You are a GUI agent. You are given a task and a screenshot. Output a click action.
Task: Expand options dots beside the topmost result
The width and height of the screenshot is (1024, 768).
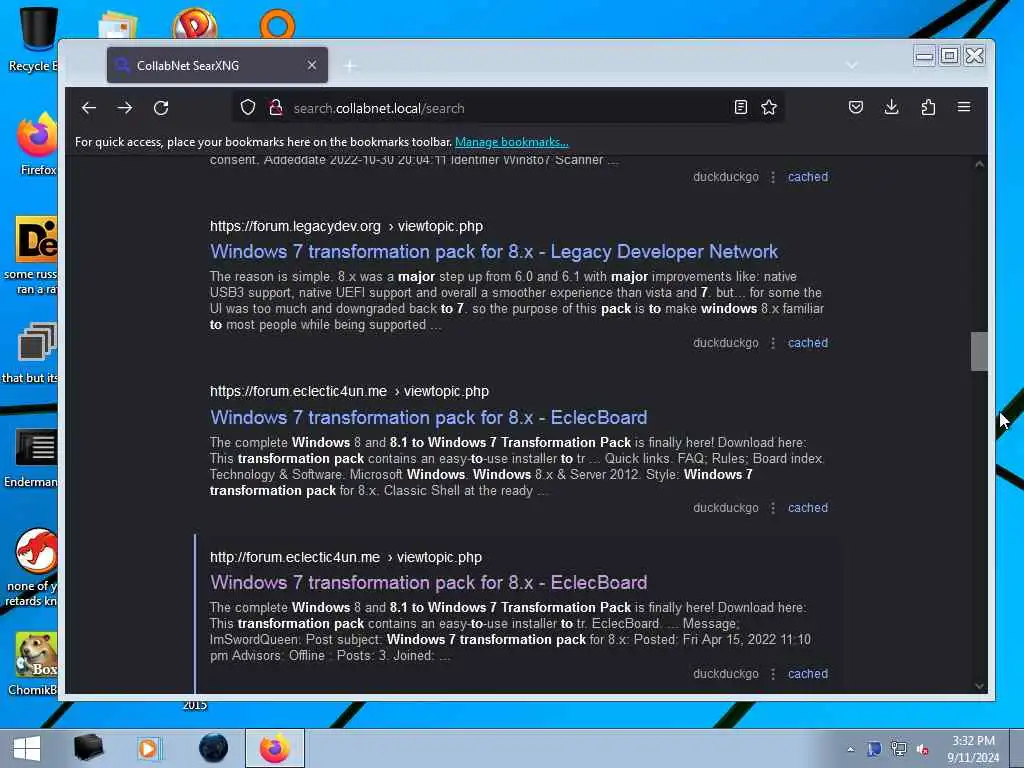773,177
